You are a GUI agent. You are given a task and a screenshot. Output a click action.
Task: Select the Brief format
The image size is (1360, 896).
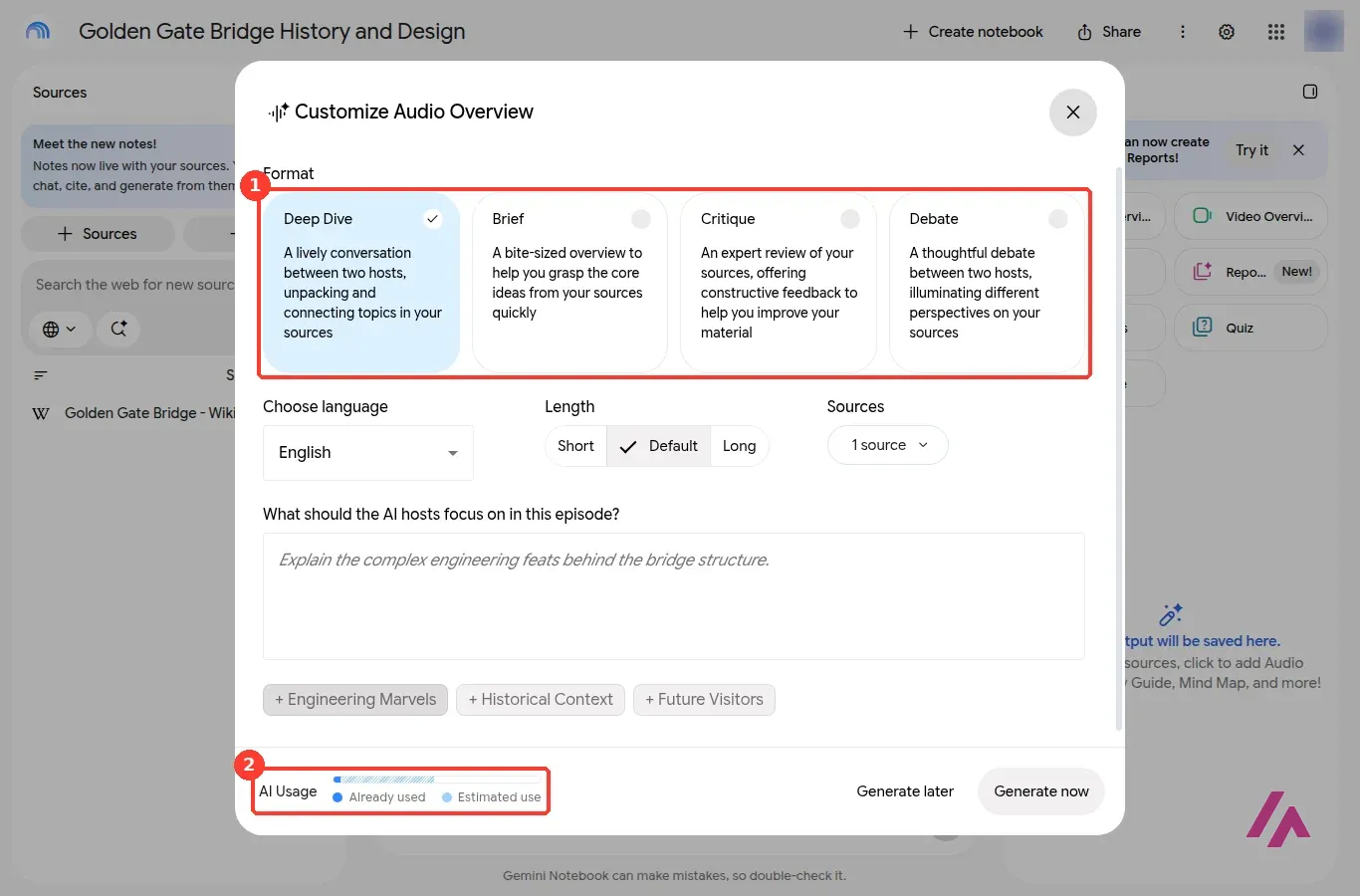coord(569,282)
